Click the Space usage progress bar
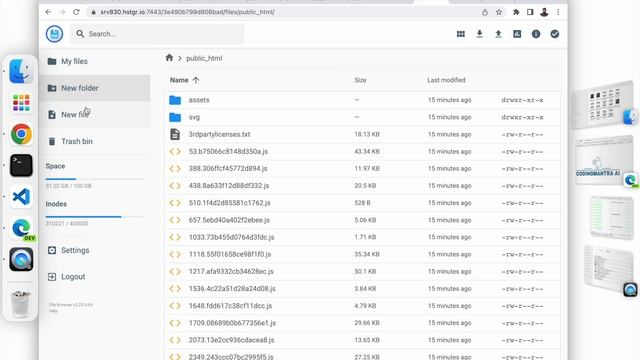Viewport: 640px width, 360px height. coord(94,179)
